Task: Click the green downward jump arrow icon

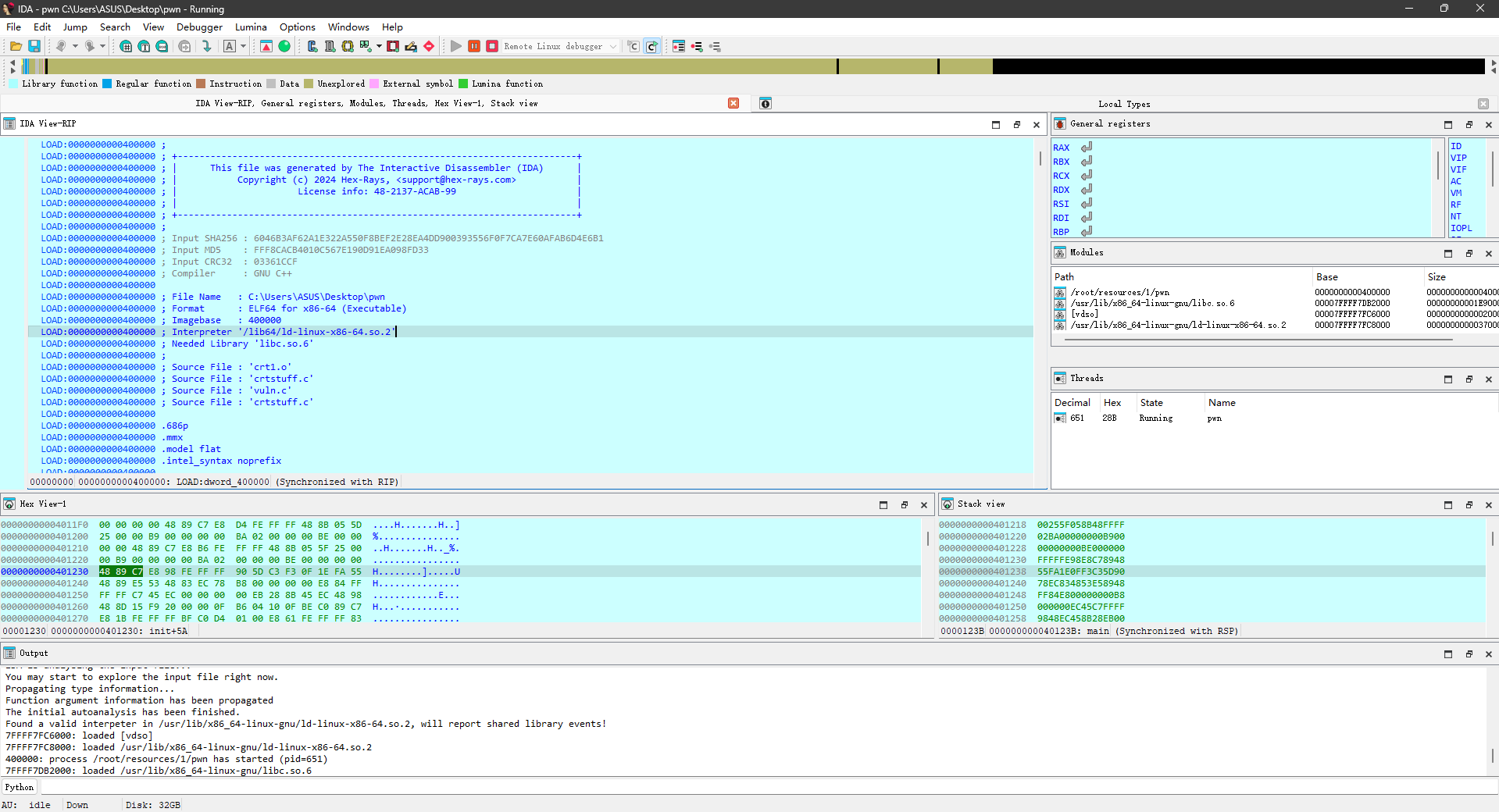Action: [x=206, y=47]
